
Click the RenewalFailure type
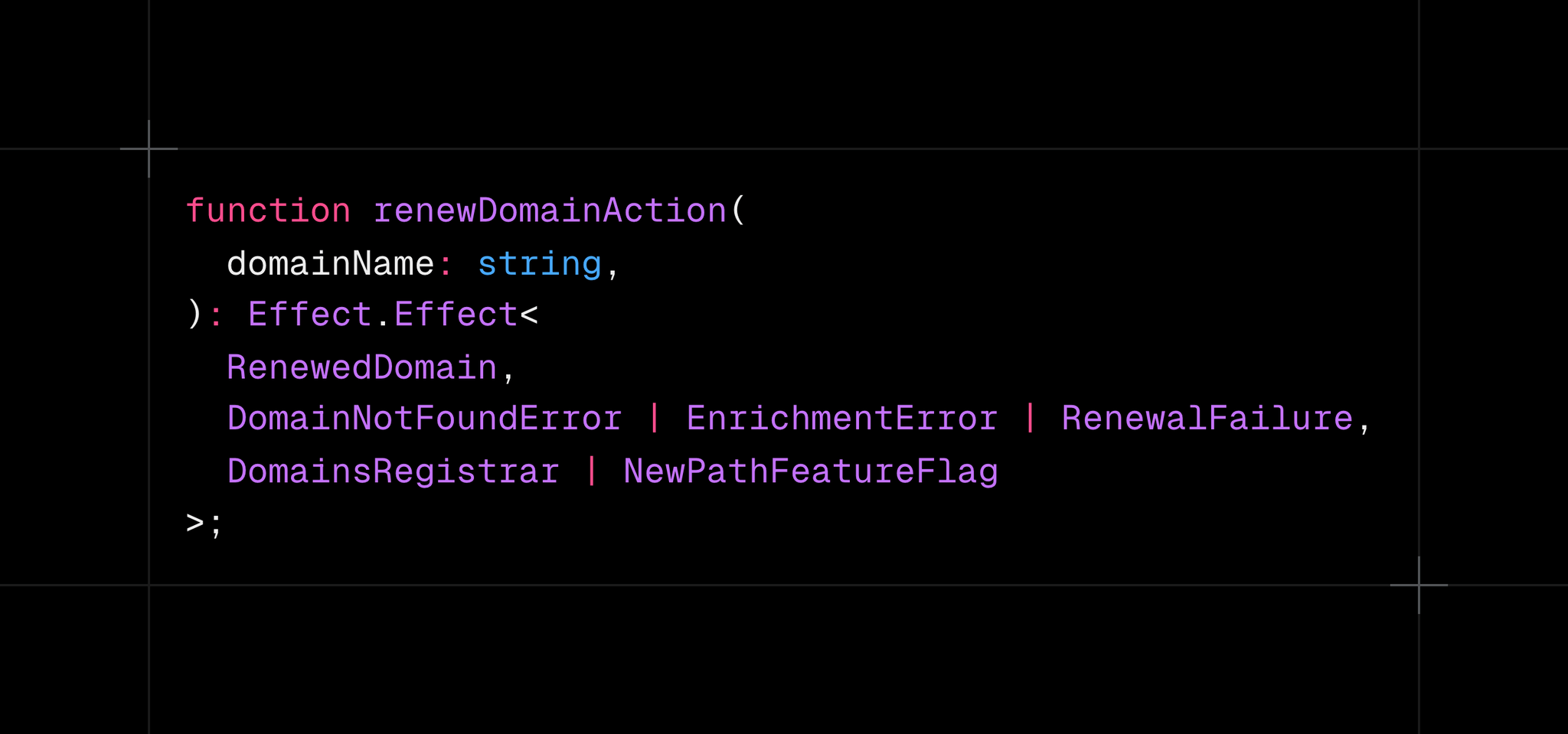[1207, 419]
